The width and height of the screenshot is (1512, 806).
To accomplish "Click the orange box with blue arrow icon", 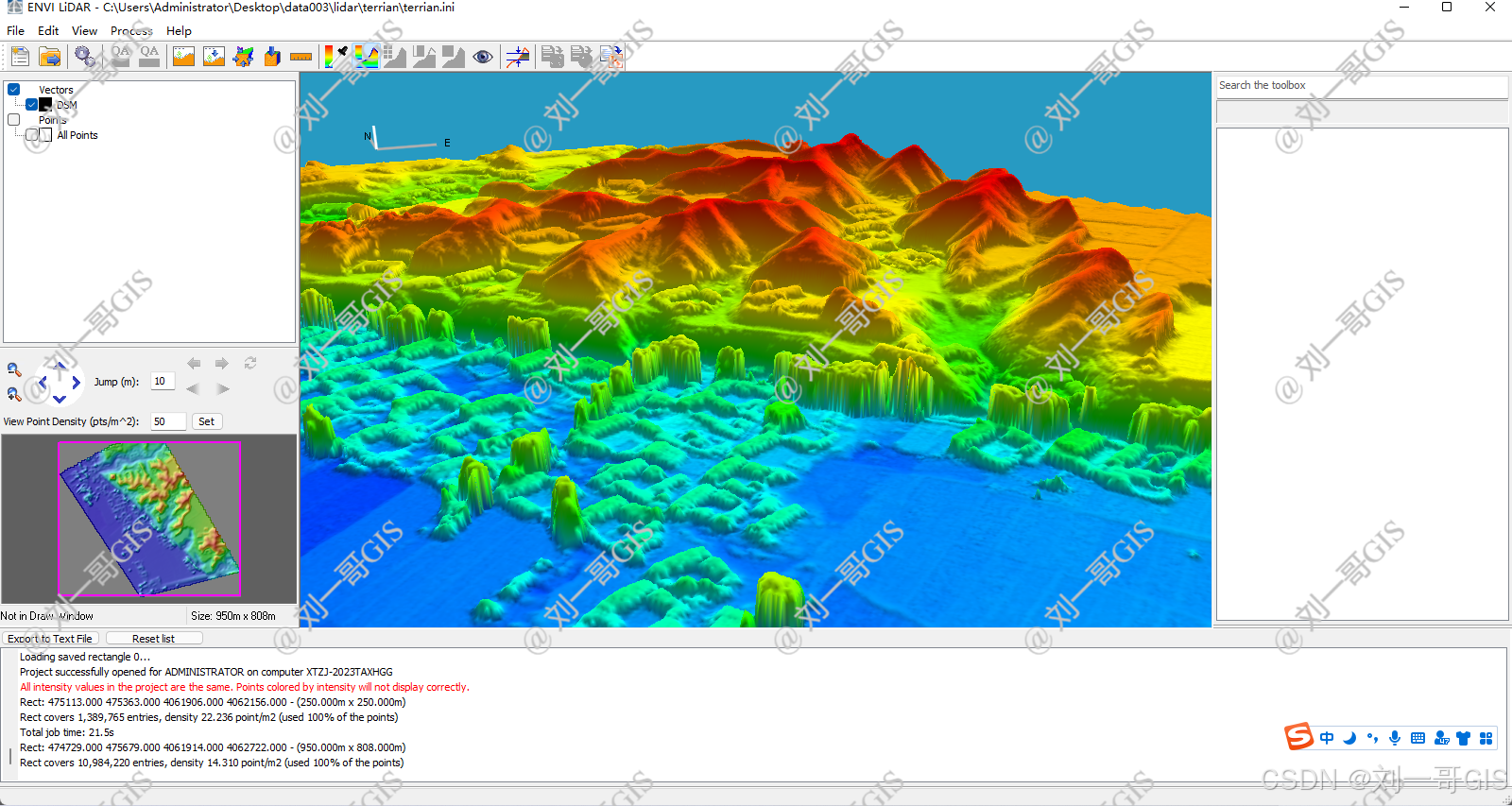I will click(272, 57).
